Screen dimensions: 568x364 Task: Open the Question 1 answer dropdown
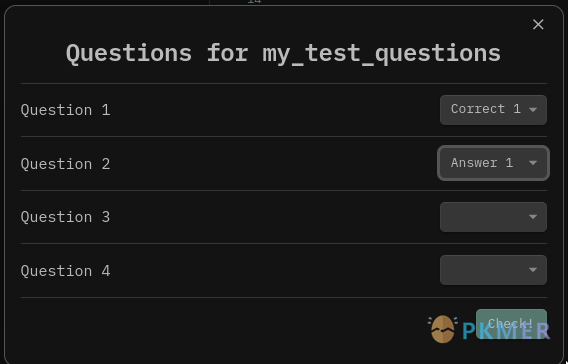click(493, 110)
